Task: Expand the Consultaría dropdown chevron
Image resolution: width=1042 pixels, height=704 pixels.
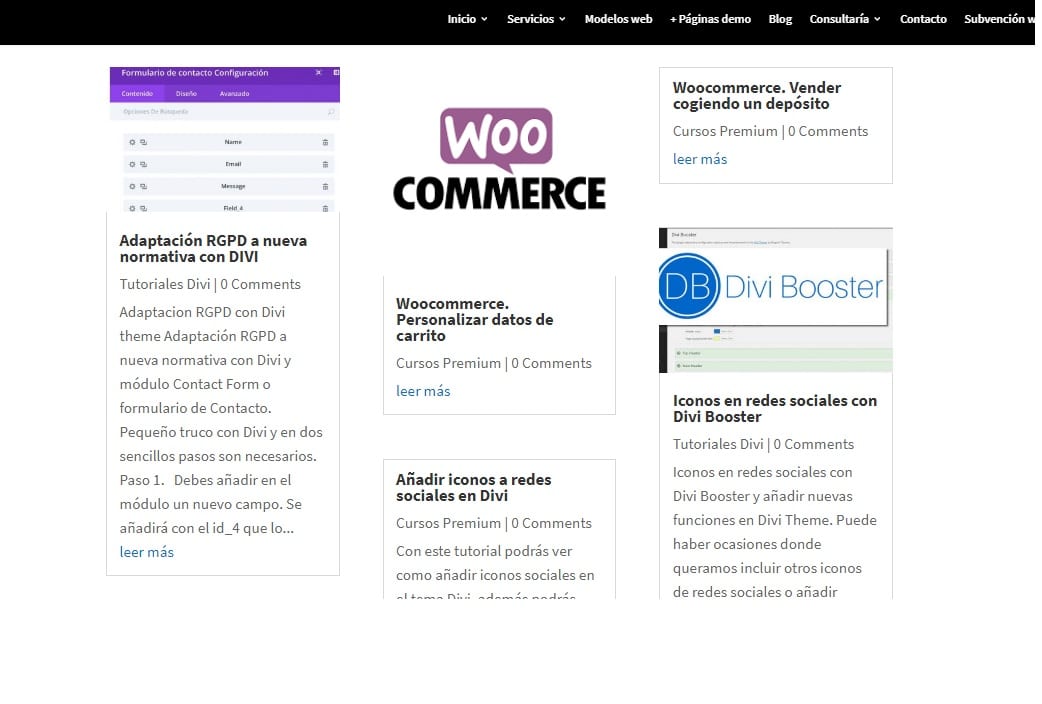Action: click(x=877, y=19)
